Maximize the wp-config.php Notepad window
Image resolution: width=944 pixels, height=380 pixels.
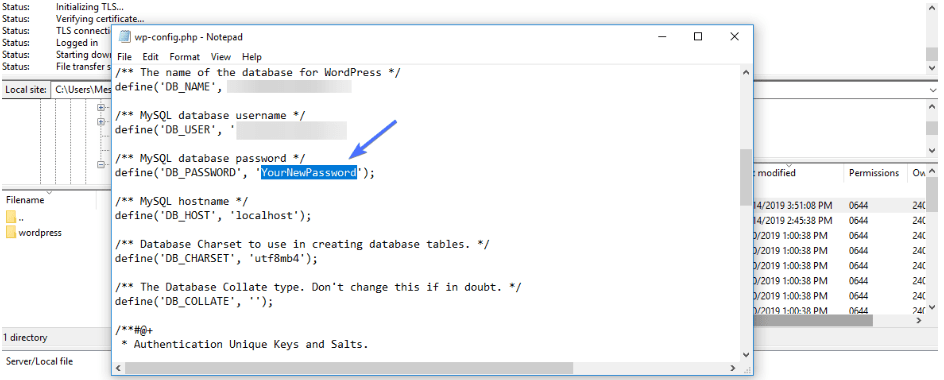698,37
